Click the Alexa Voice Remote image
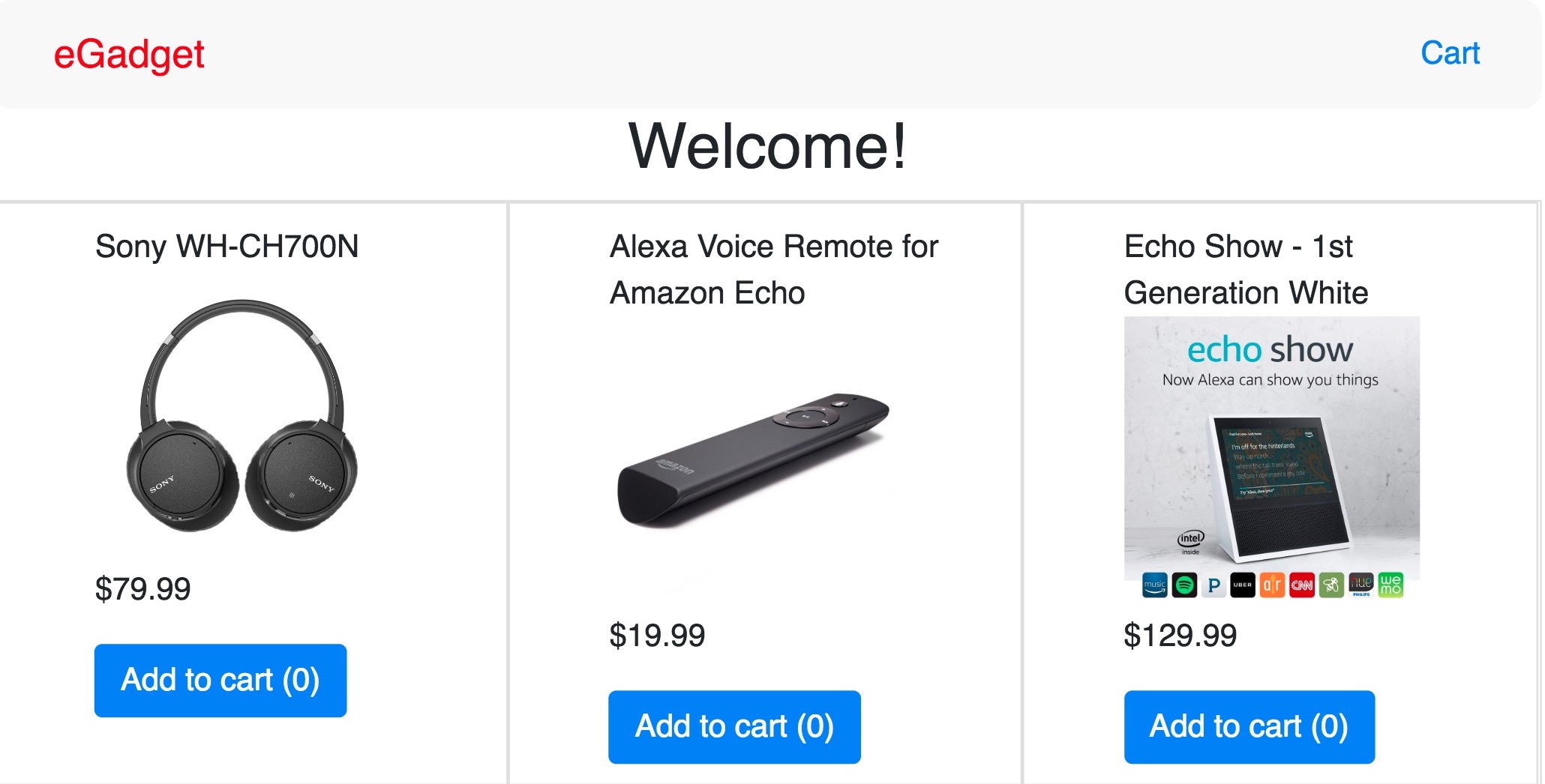Image resolution: width=1545 pixels, height=784 pixels. tap(752, 459)
